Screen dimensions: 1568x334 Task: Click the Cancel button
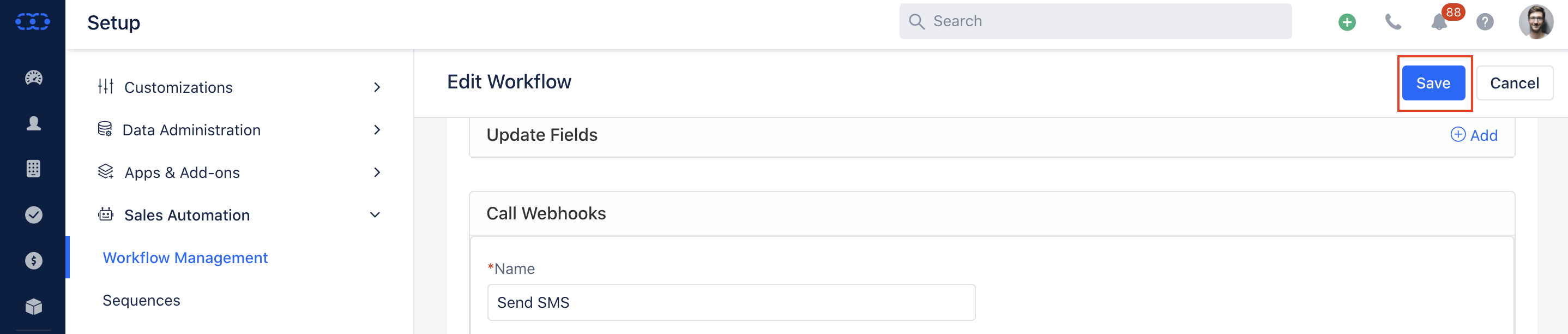coord(1515,83)
